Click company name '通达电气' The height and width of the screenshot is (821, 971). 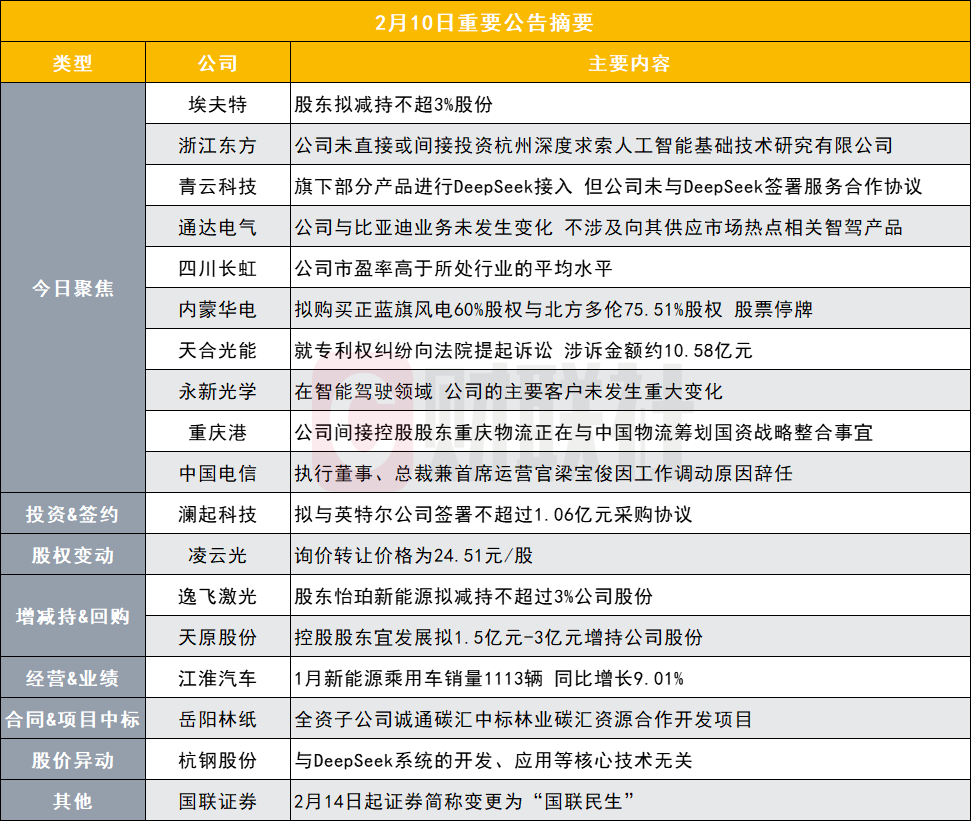(x=217, y=227)
